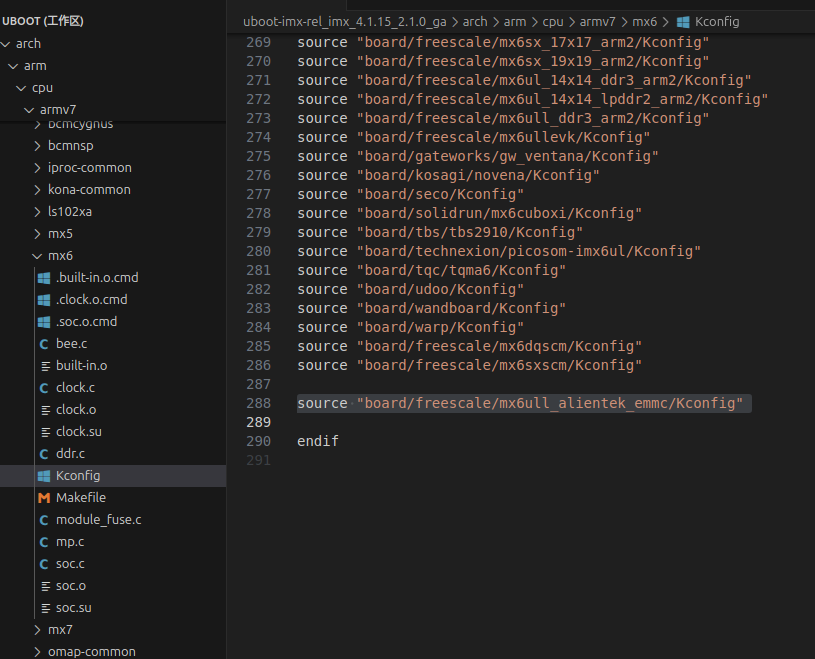815x659 pixels.
Task: Expand the omap-common folder
Action: point(37,652)
